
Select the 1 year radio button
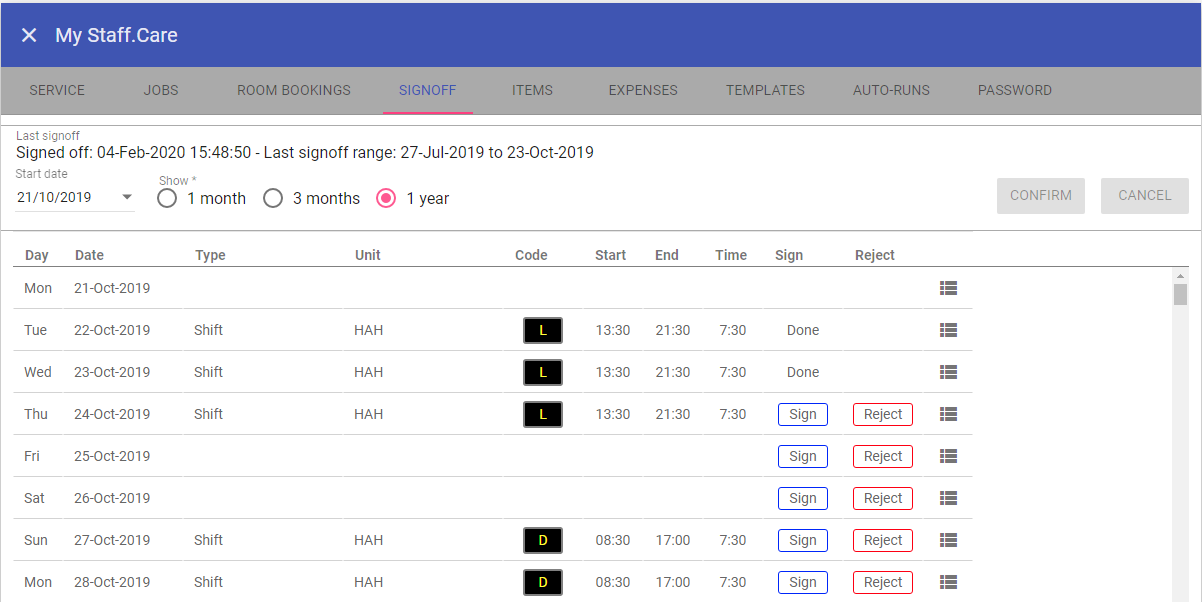coord(386,198)
